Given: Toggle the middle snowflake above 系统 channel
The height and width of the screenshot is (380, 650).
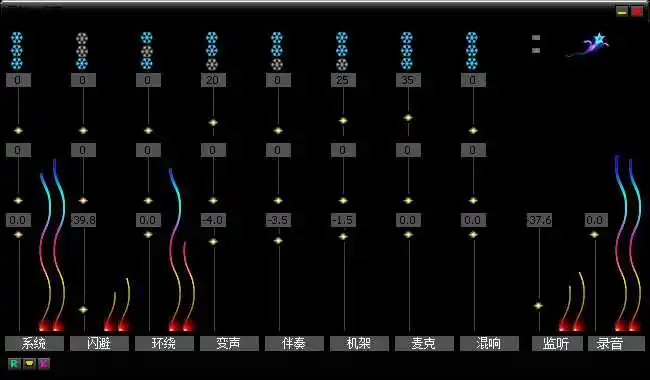Looking at the screenshot, I should 17,51.
